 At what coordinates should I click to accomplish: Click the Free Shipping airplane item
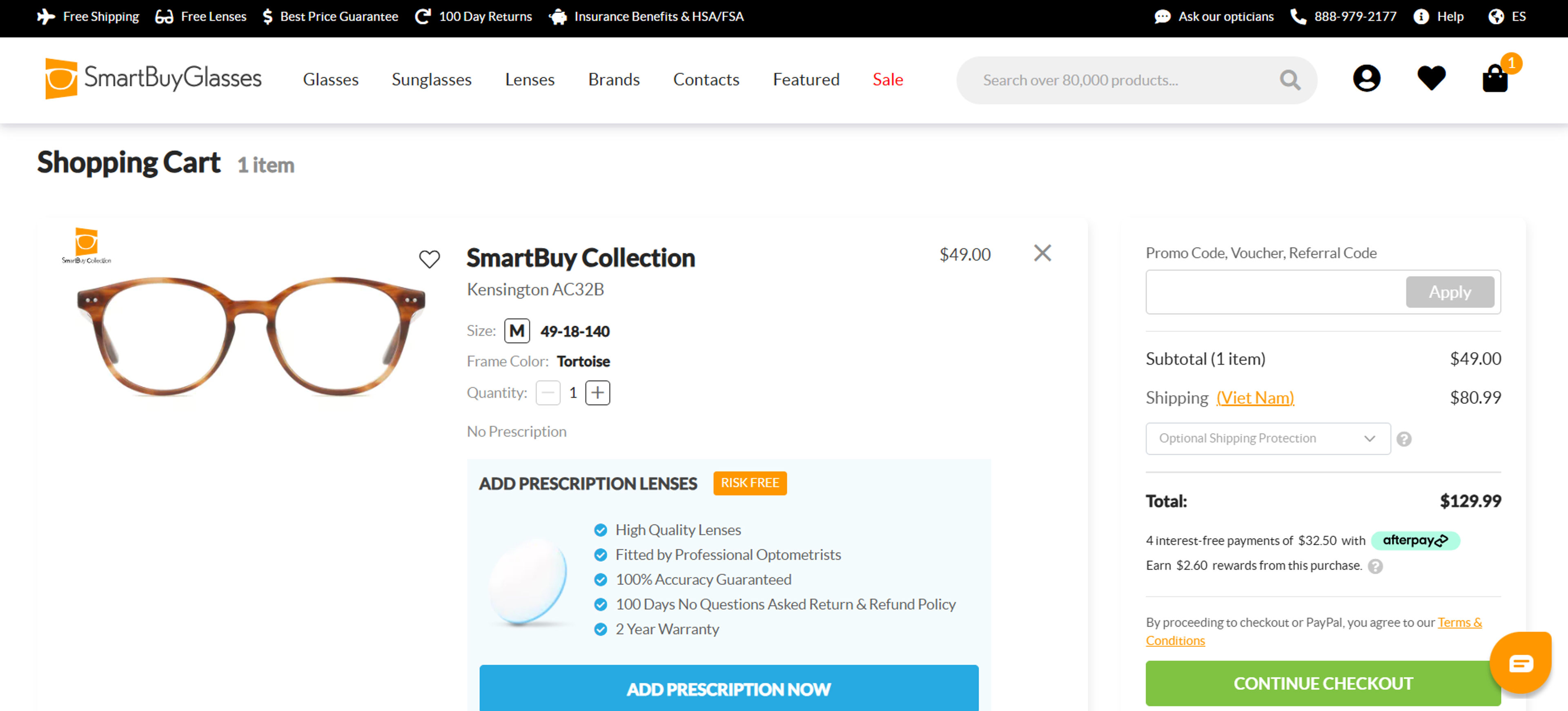click(x=88, y=16)
